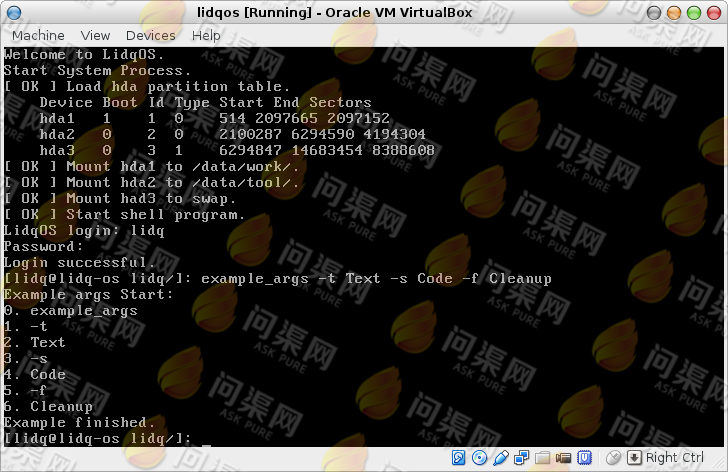Viewport: 728px width, 472px height.
Task: Click the 'Welcome to LidqOS.' line
Action: click(84, 55)
